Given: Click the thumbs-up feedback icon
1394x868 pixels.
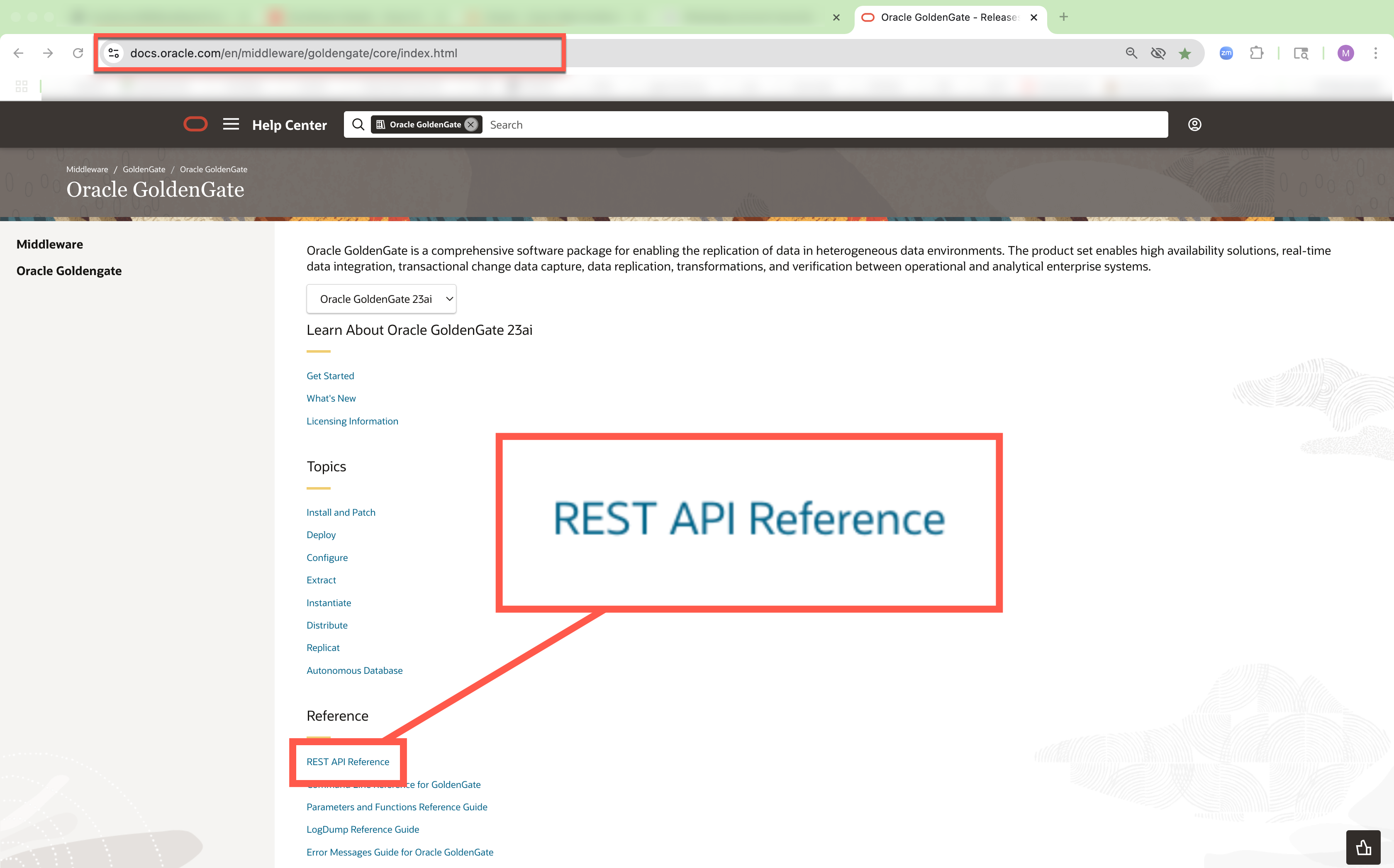Looking at the screenshot, I should tap(1363, 847).
